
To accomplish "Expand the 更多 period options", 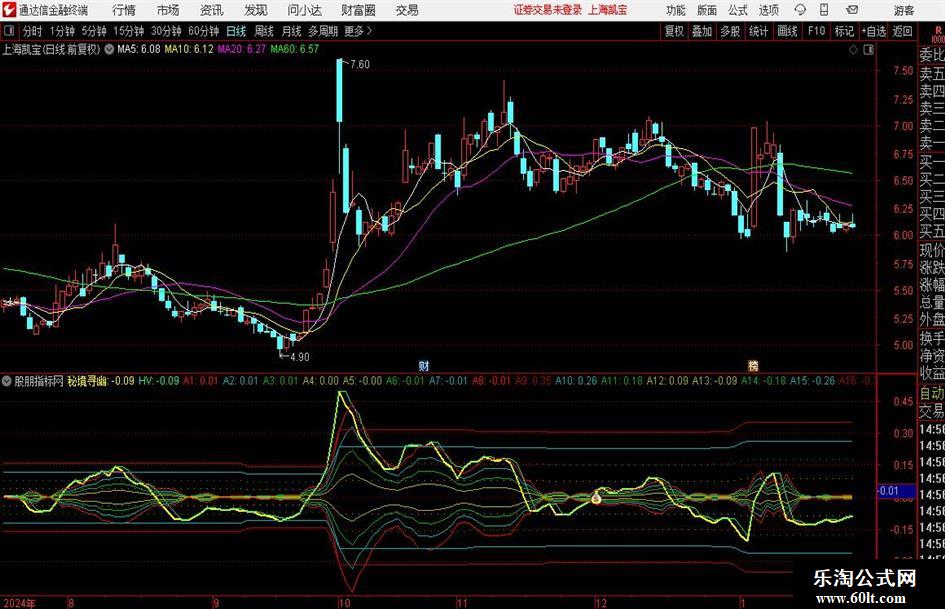I will coord(358,31).
